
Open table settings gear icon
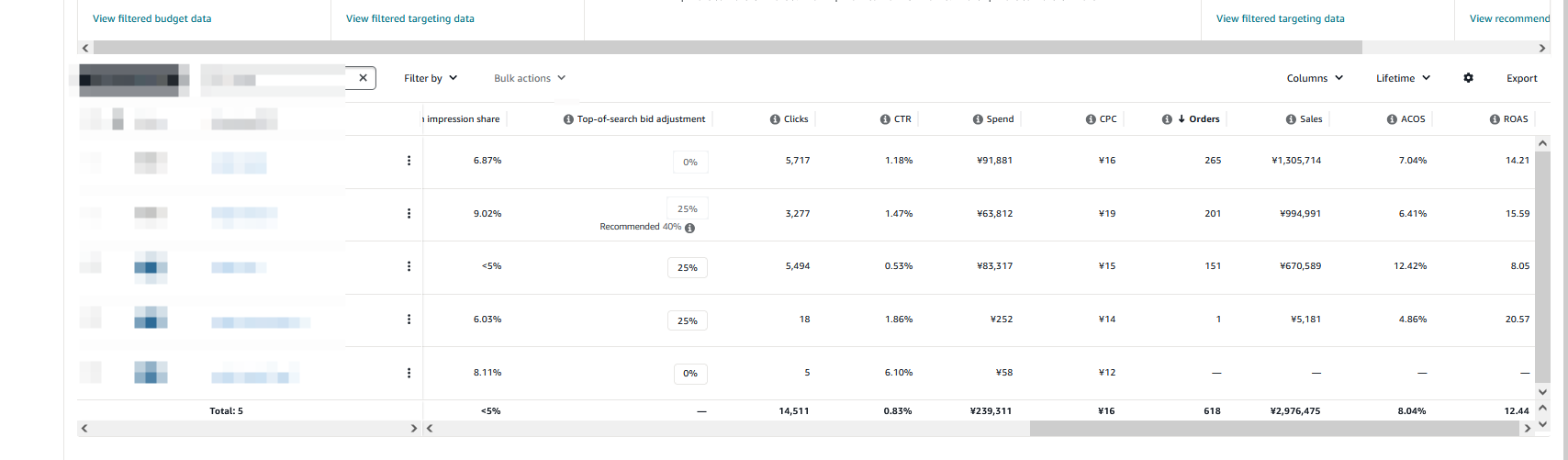point(1468,78)
